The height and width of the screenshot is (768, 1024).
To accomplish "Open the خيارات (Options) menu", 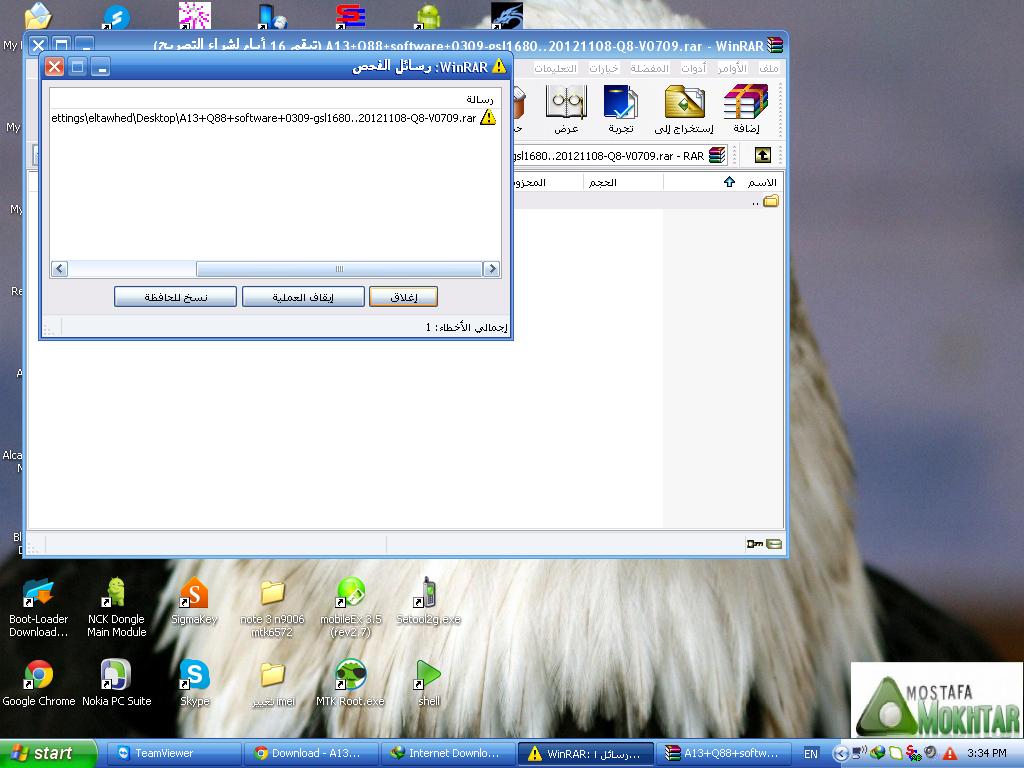I will click(x=603, y=68).
